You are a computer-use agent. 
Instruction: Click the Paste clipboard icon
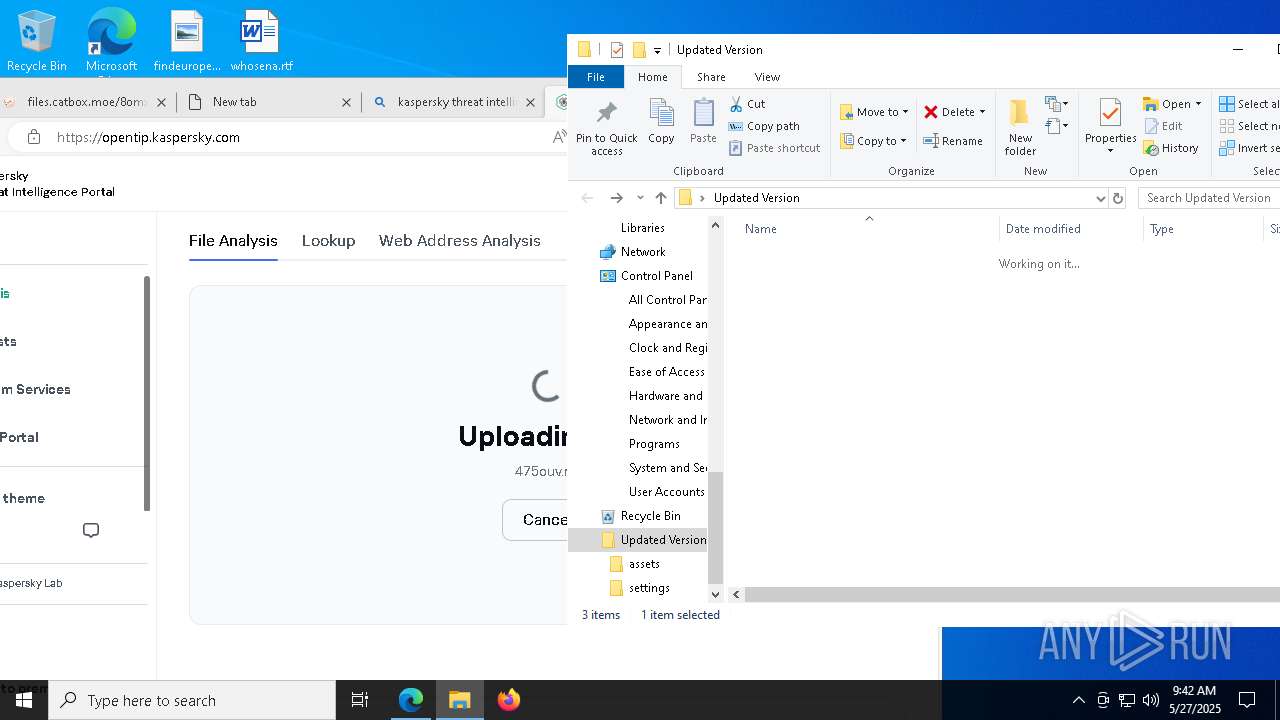[703, 122]
